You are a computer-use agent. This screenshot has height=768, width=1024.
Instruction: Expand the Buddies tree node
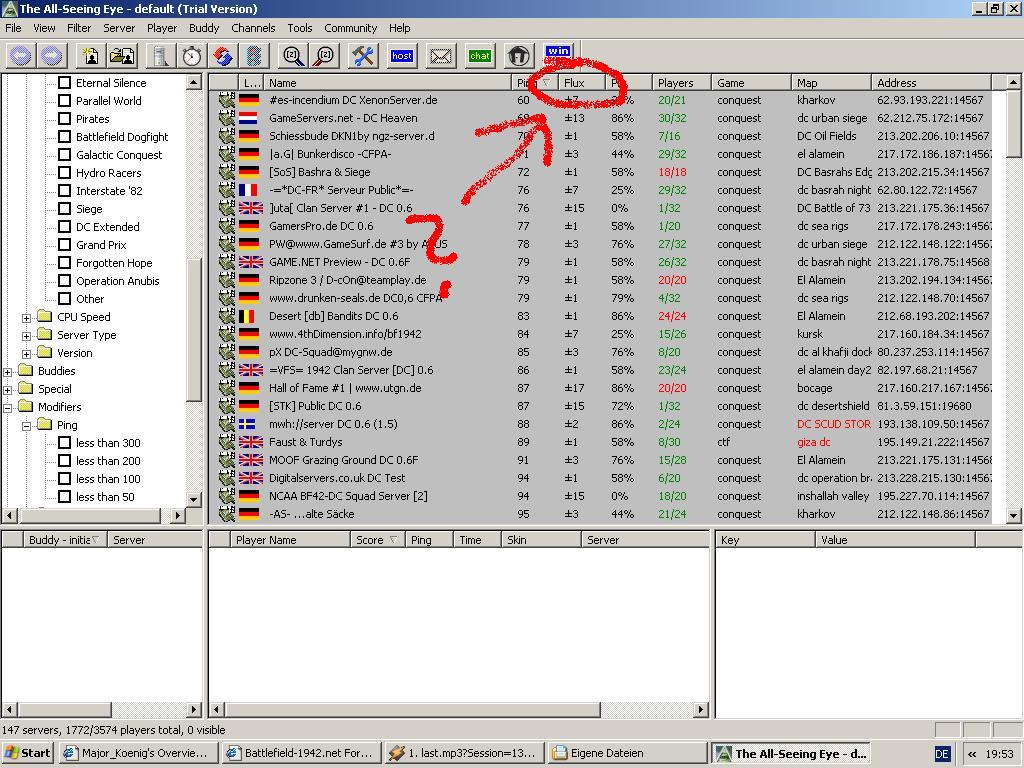click(8, 372)
